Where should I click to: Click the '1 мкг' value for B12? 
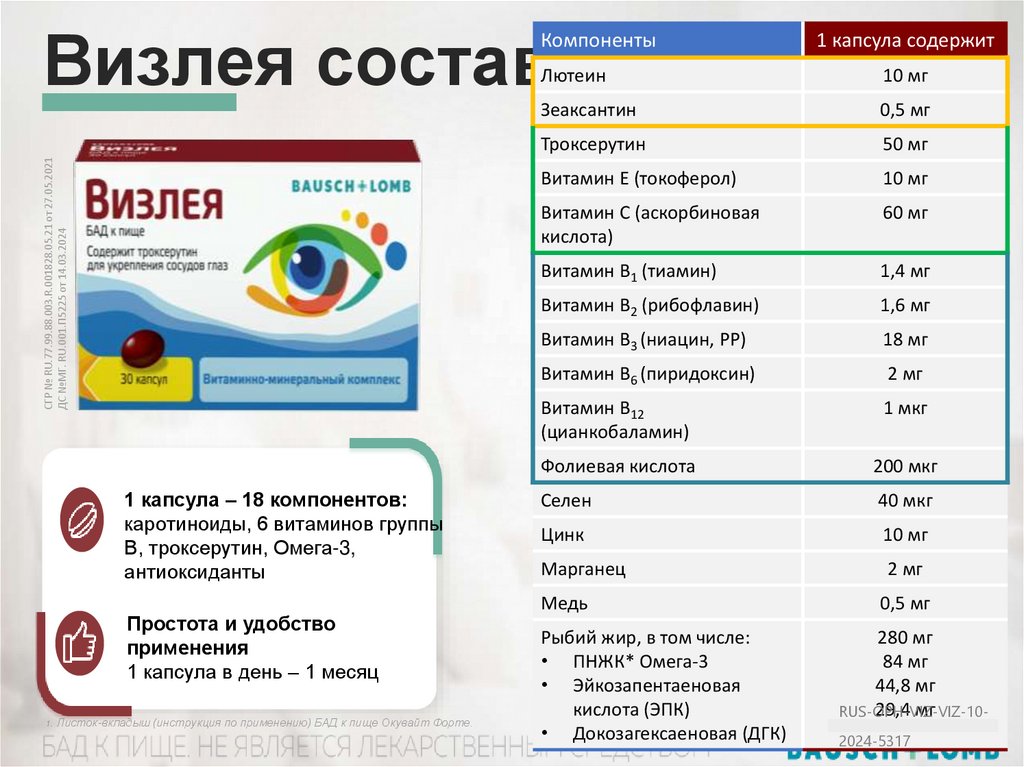click(x=905, y=408)
